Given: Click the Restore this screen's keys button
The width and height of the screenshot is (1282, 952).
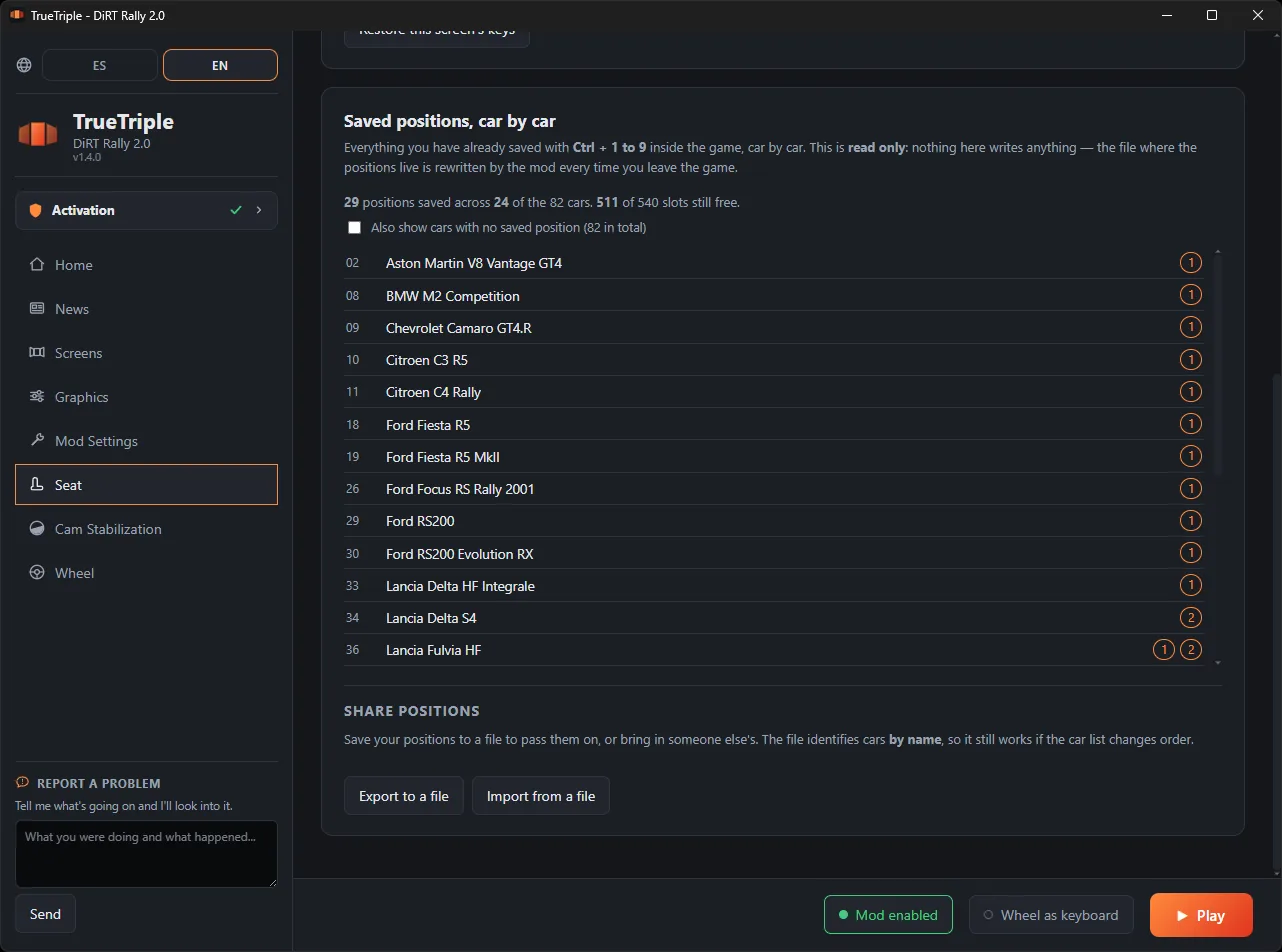Looking at the screenshot, I should pos(437,37).
